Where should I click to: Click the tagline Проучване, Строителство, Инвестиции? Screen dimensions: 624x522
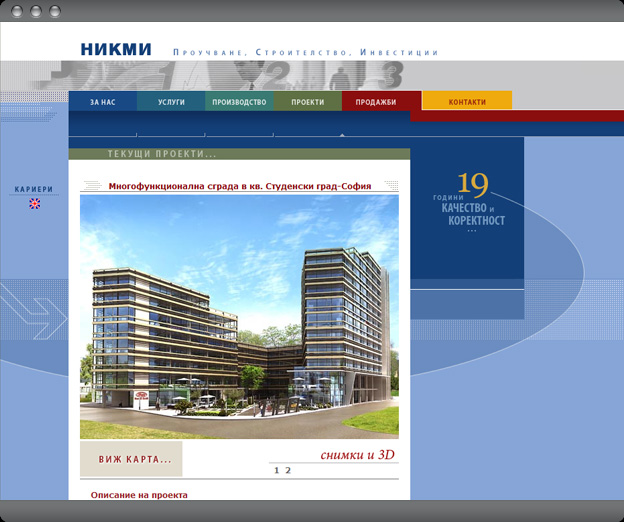pyautogui.click(x=305, y=53)
